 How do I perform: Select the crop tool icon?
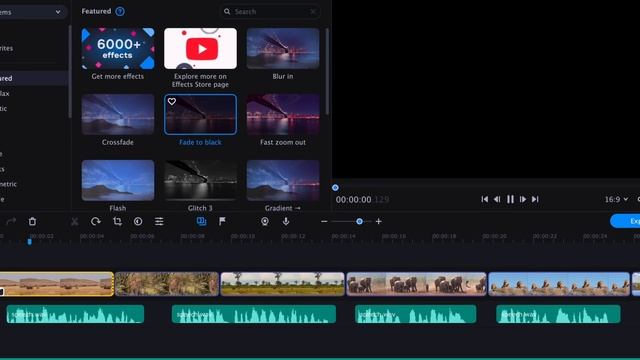tap(117, 221)
